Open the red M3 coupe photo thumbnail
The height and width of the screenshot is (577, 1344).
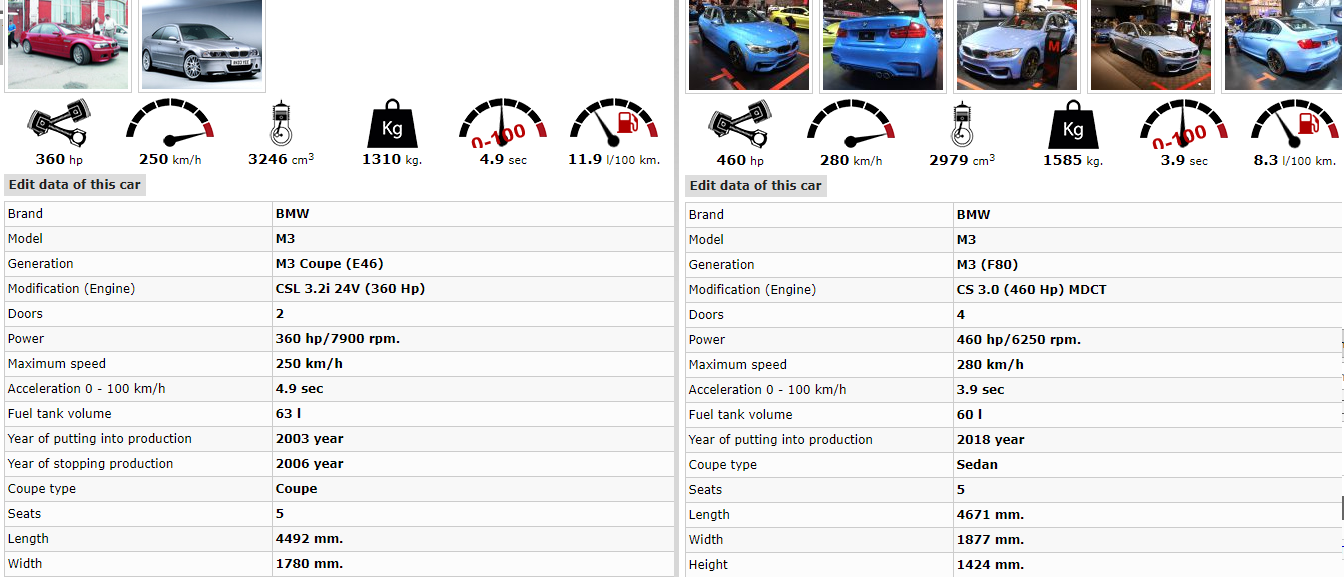tap(68, 45)
